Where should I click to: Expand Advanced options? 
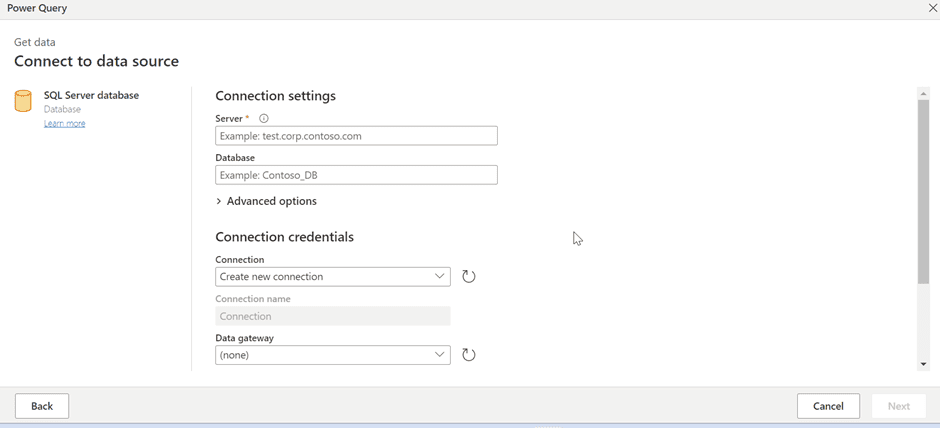click(266, 201)
